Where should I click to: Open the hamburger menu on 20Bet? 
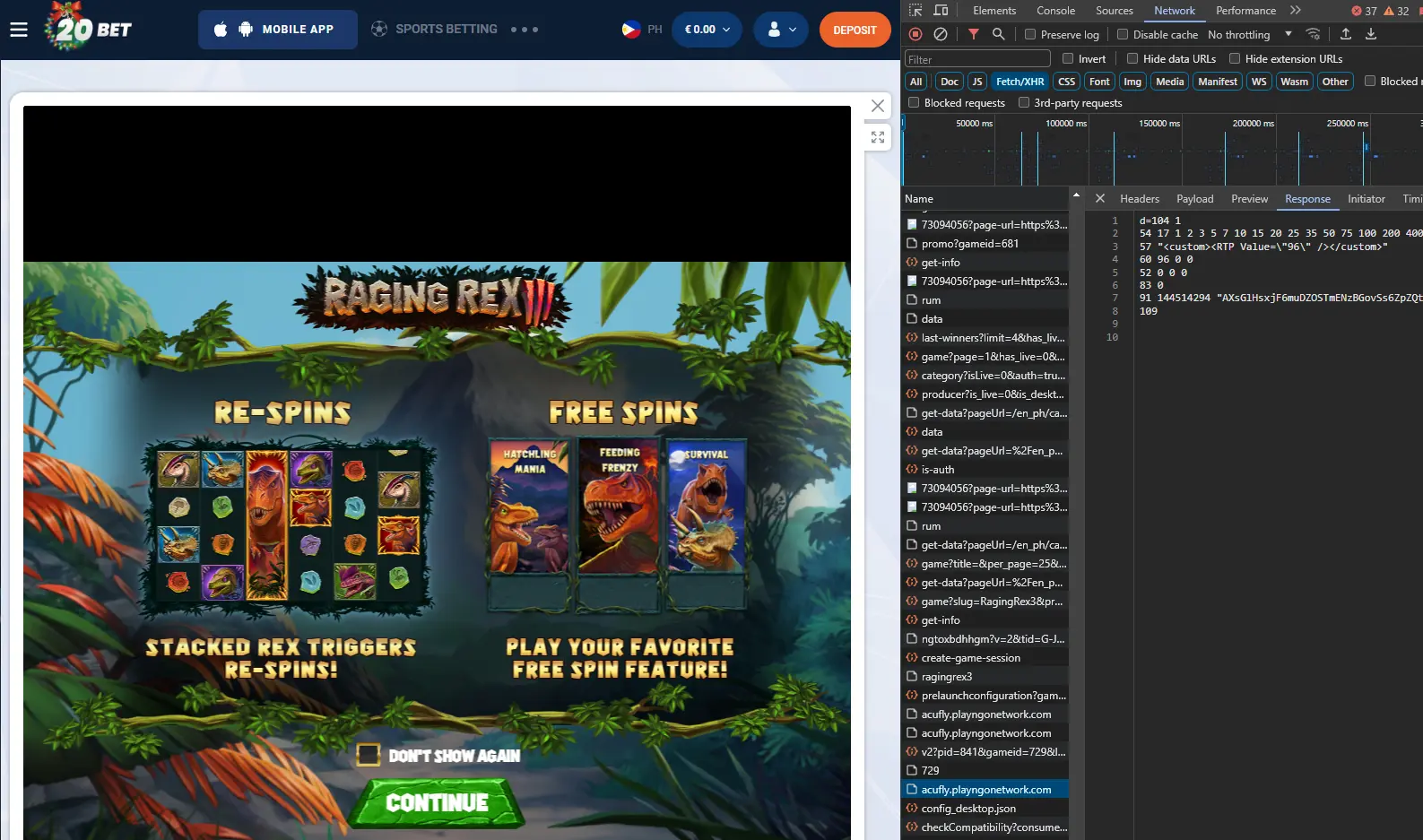[x=19, y=30]
